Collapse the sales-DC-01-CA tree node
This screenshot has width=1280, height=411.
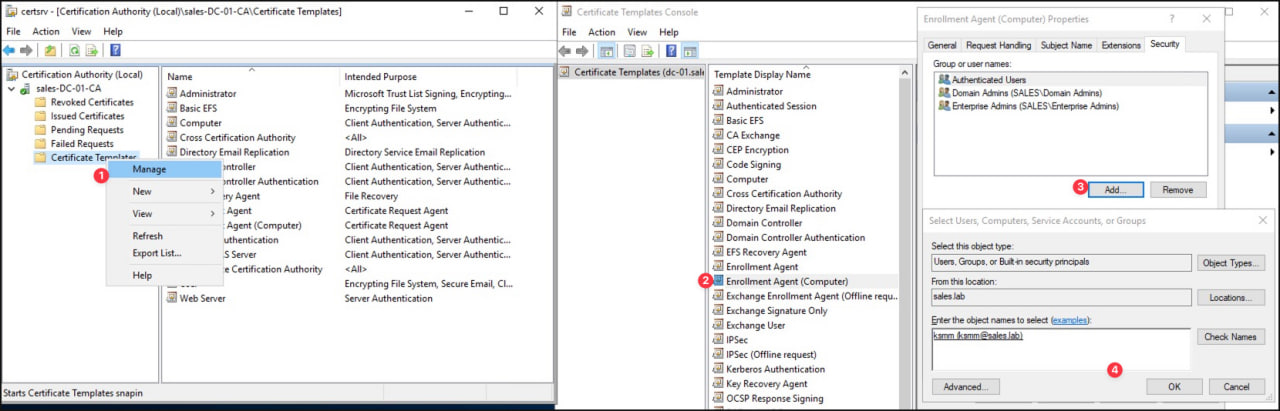click(x=11, y=88)
